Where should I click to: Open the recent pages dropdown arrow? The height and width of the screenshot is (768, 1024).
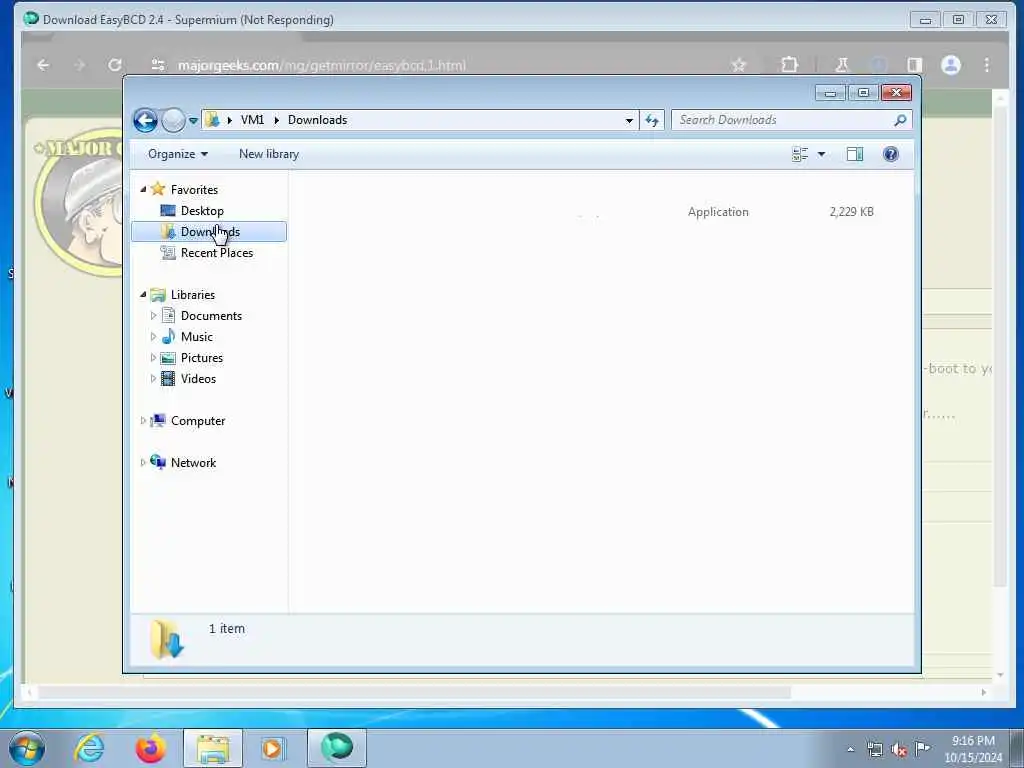[193, 120]
